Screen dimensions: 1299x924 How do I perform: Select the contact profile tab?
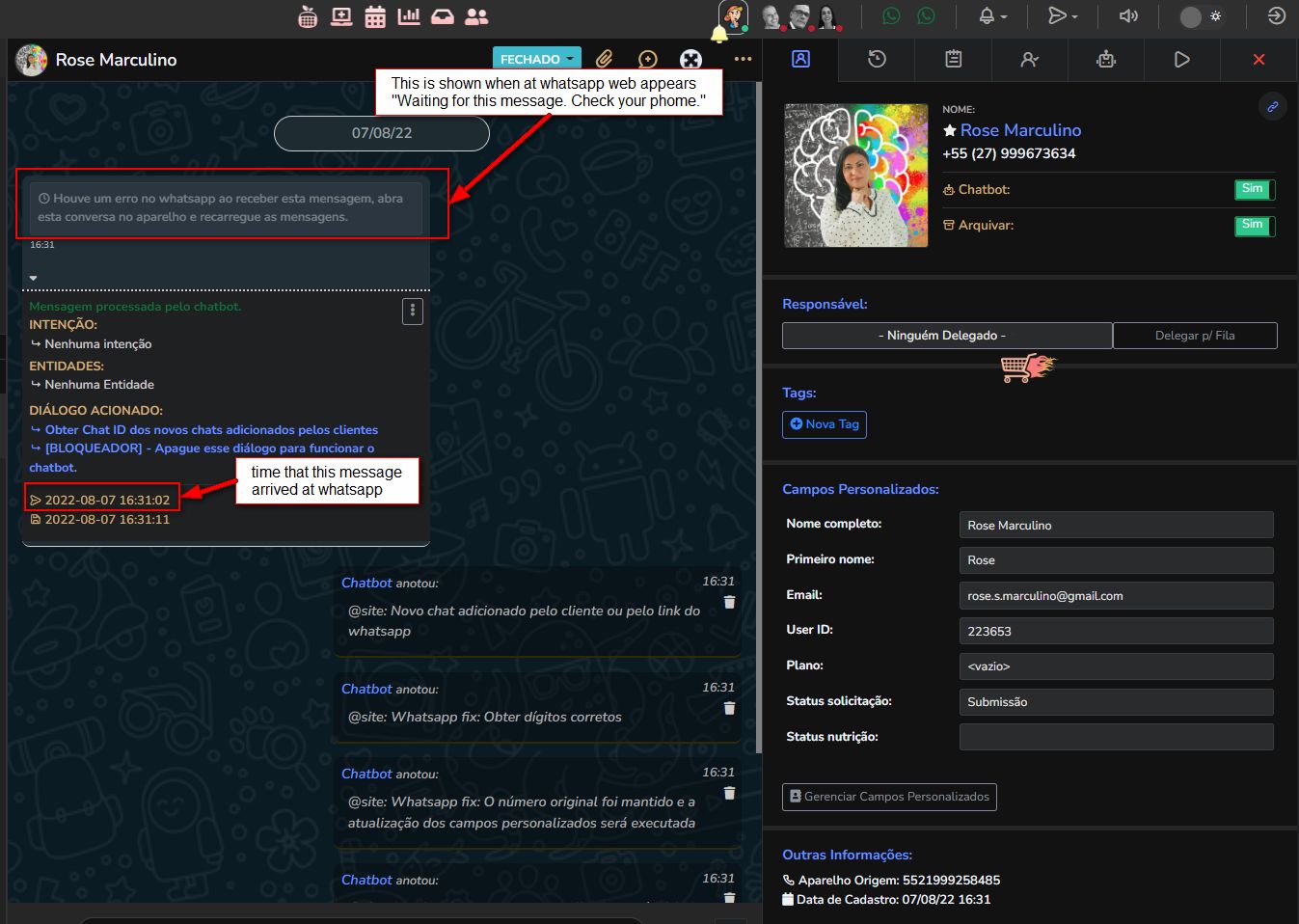pos(800,60)
